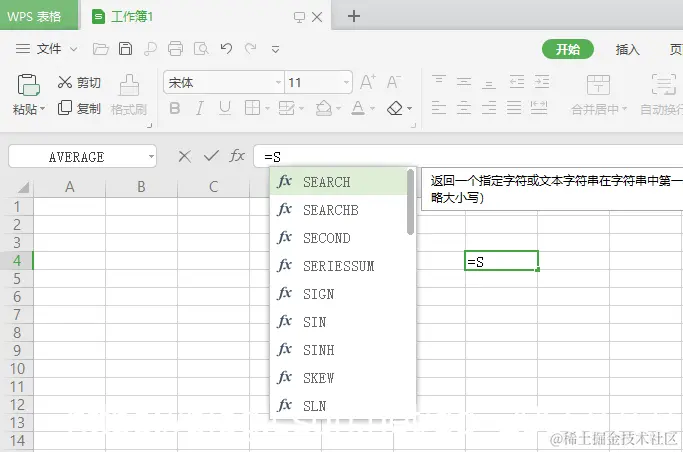Increase font size with A+ icon
683x452 pixels.
pos(368,82)
